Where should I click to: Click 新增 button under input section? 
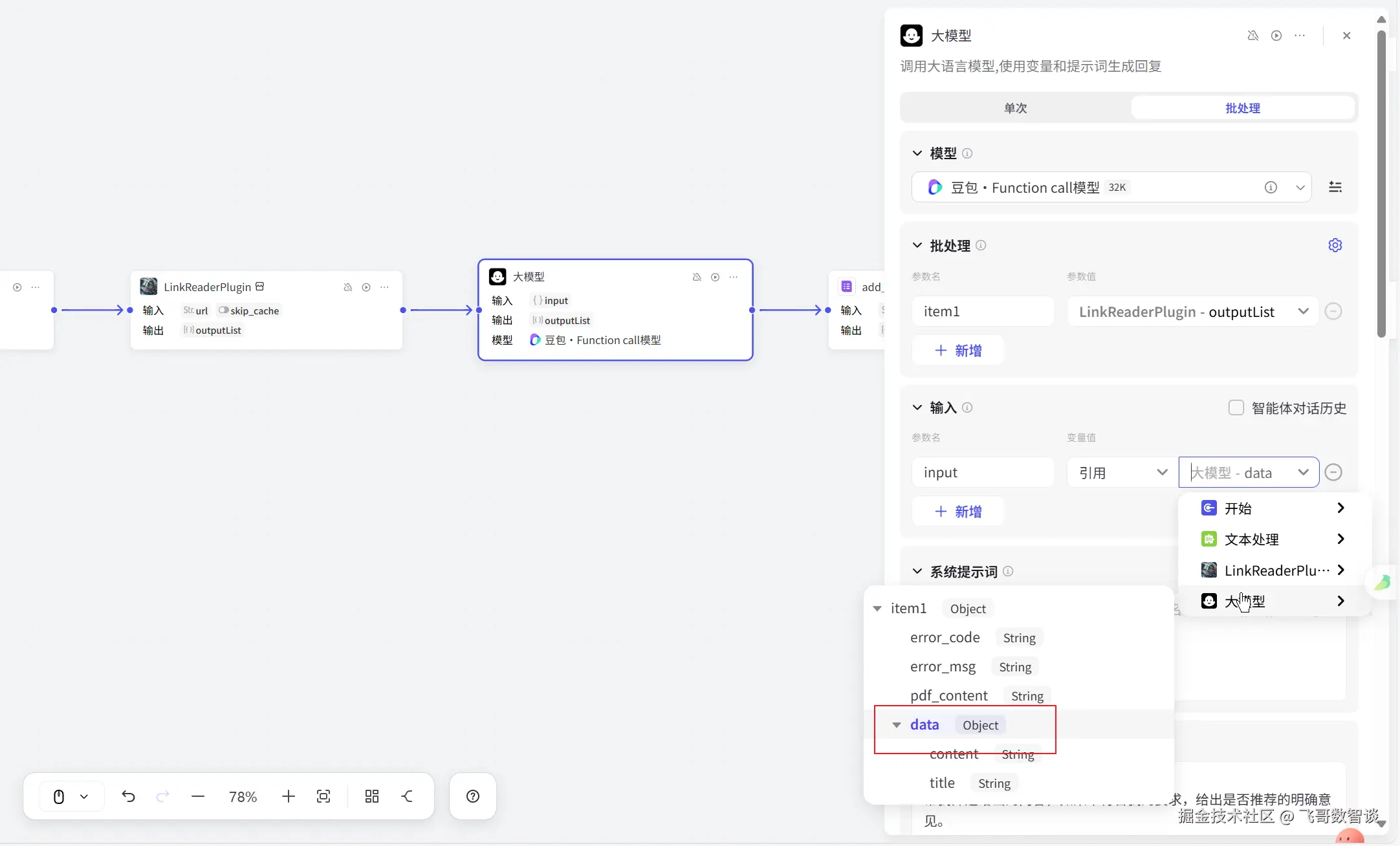957,512
